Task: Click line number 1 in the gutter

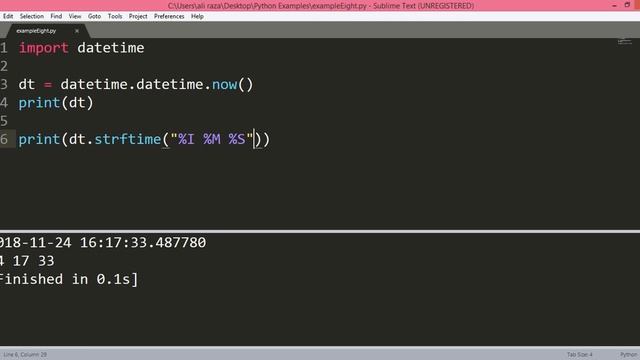Action: point(4,48)
